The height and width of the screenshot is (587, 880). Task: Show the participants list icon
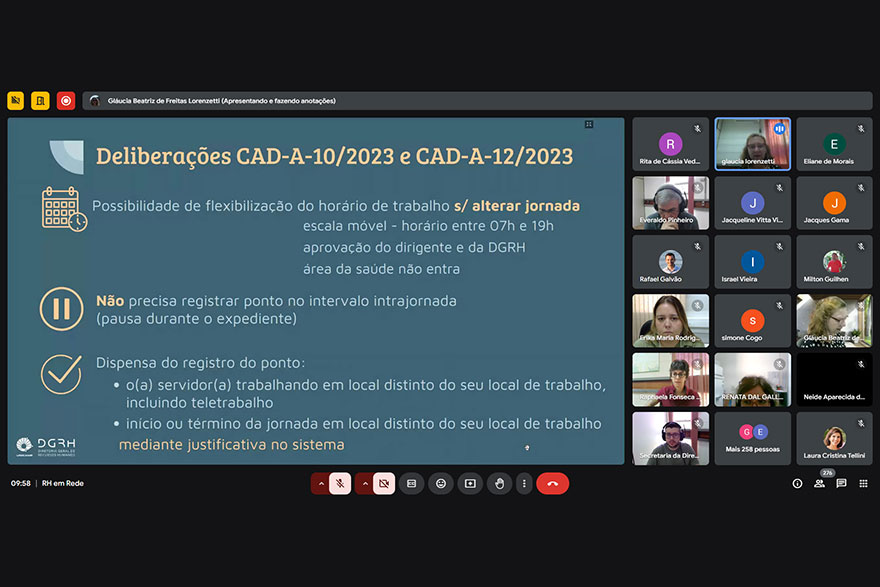pos(819,483)
